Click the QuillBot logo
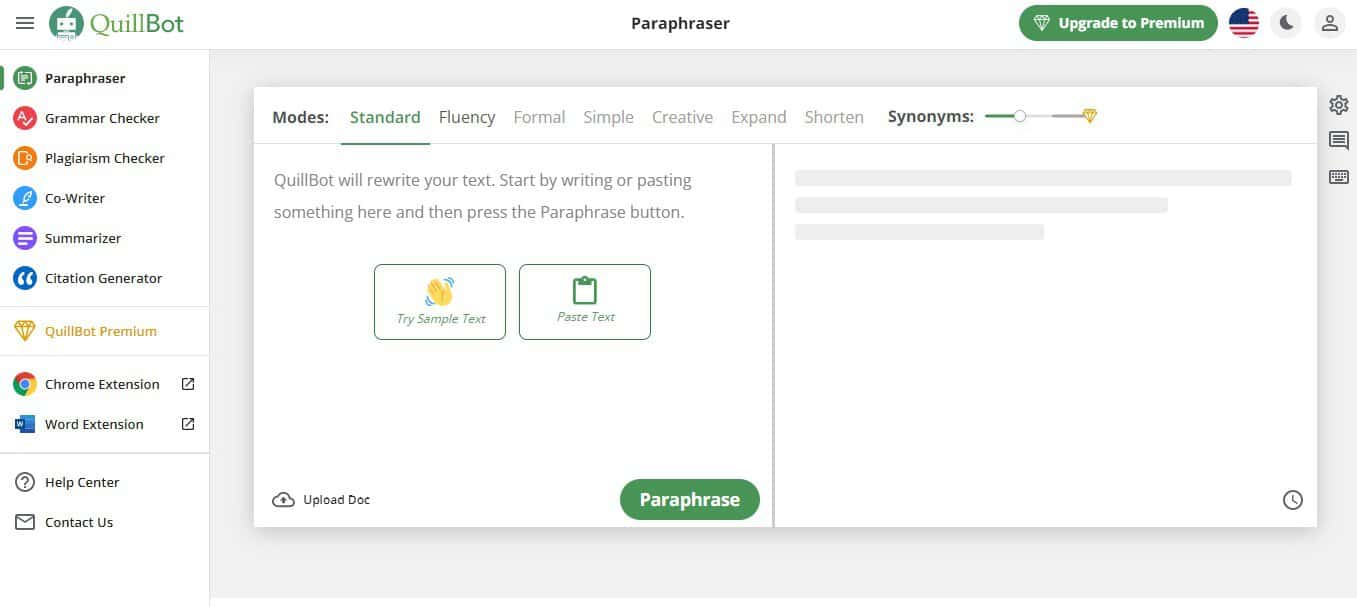The width and height of the screenshot is (1357, 607). 117,23
